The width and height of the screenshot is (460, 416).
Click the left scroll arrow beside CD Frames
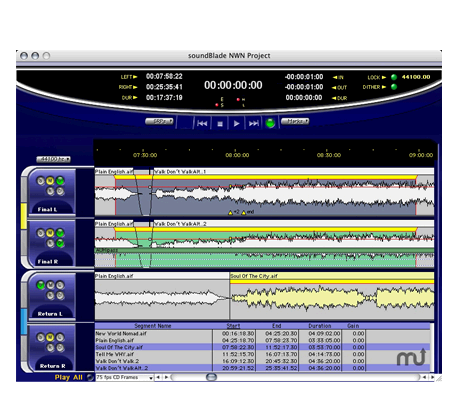pos(158,377)
